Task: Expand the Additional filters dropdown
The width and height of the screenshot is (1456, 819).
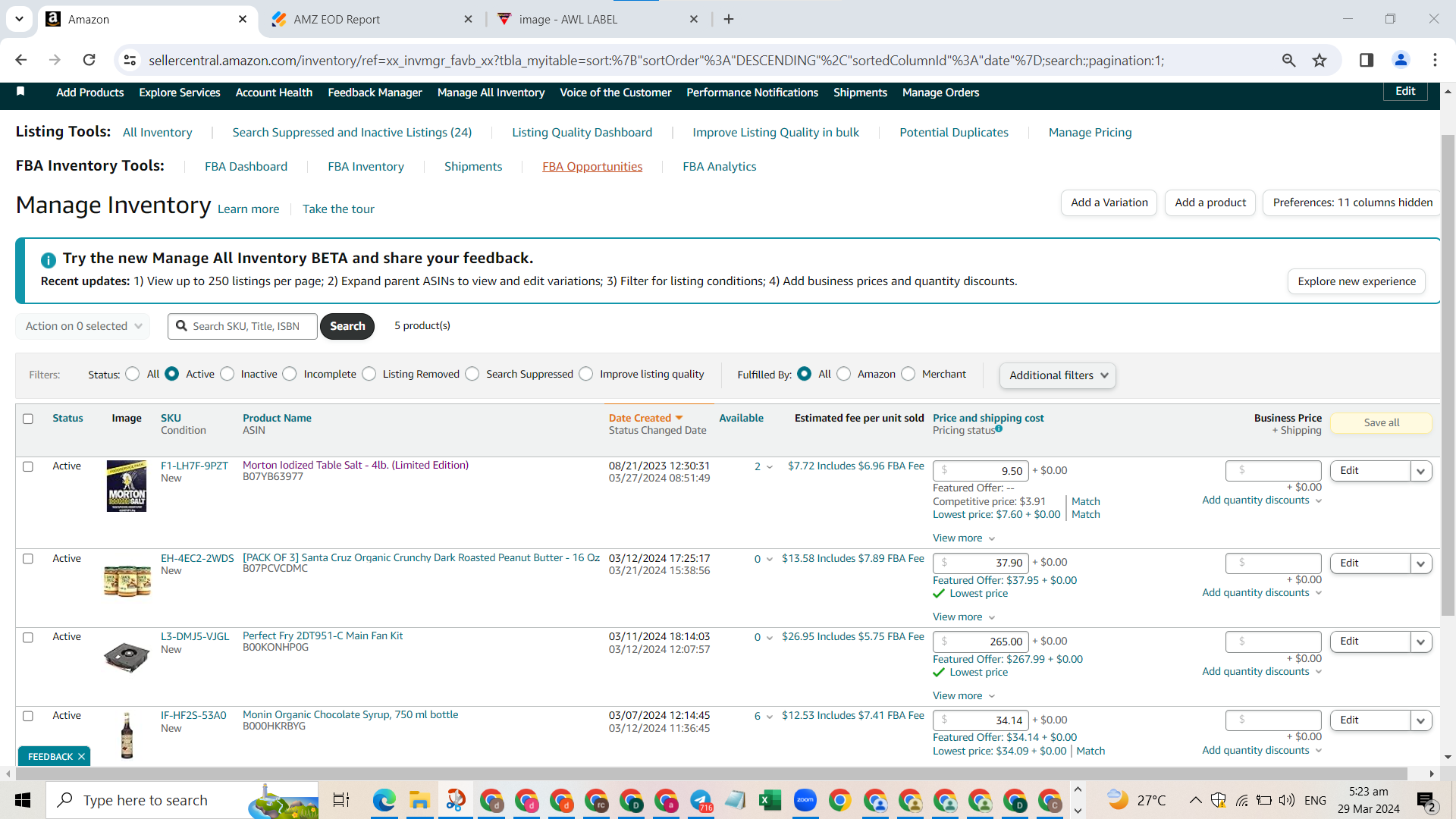Action: [1058, 375]
